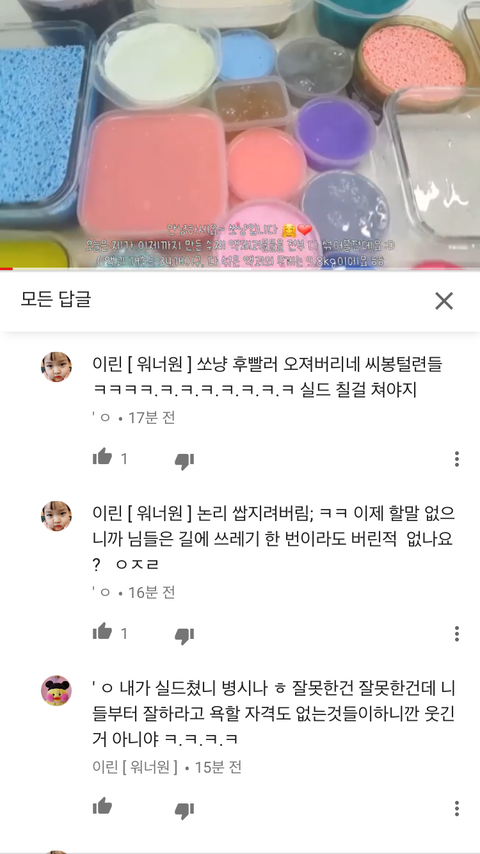Open options menu for 16분 전 comment
This screenshot has height=854, width=480.
point(457,633)
